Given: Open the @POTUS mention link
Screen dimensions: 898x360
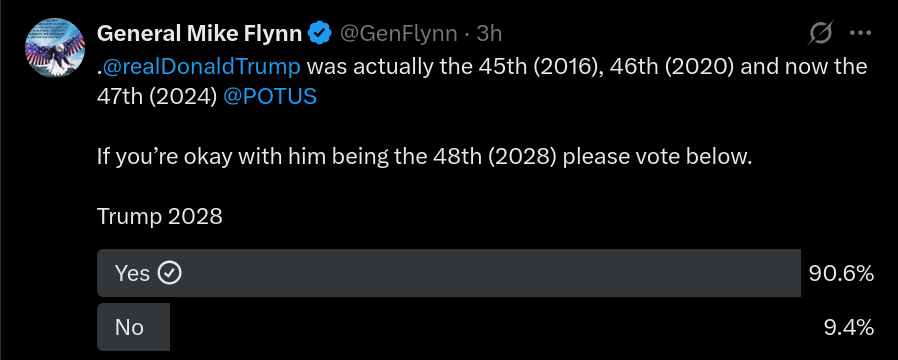Looking at the screenshot, I should (269, 97).
